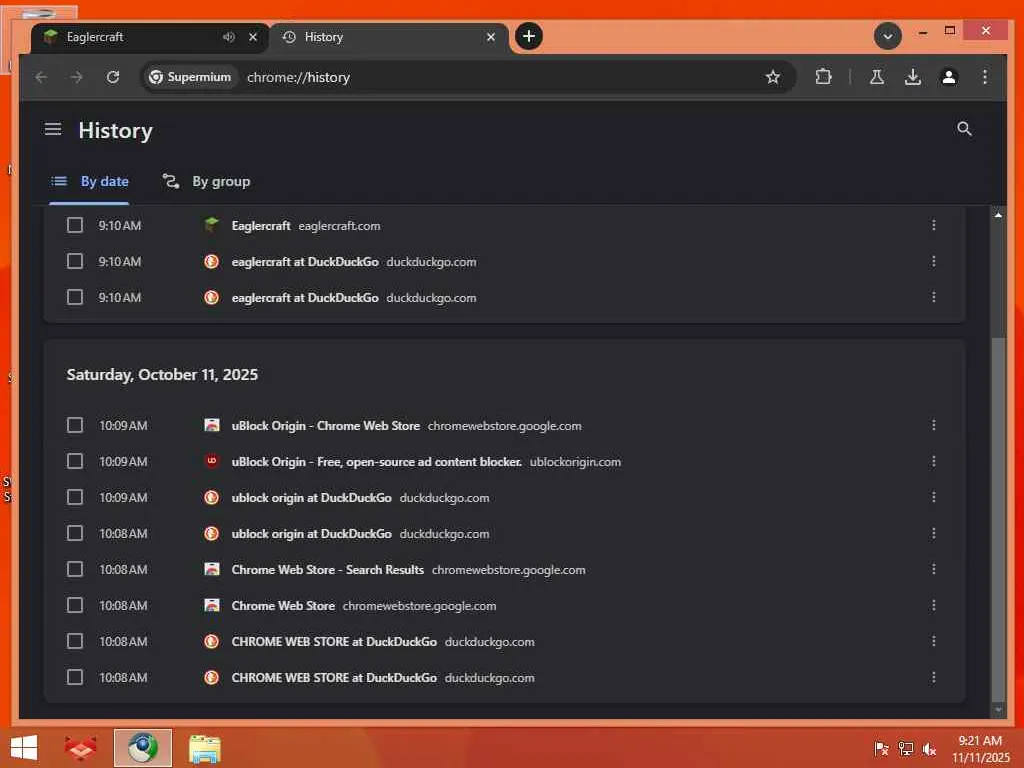Mute the Eaglercraft tab audio icon
The image size is (1024, 768).
(x=229, y=37)
